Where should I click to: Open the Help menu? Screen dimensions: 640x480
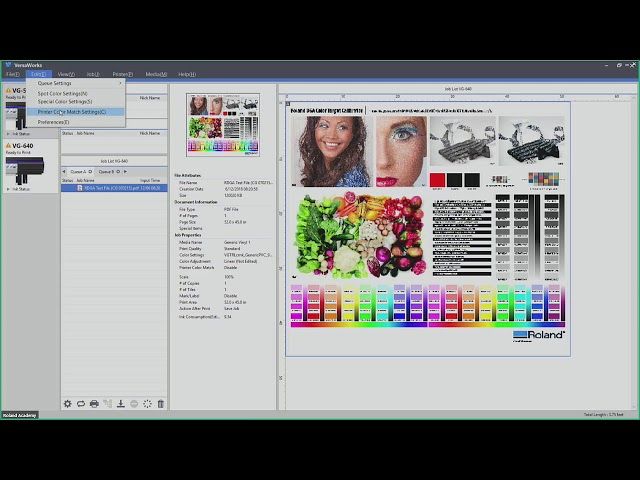pos(186,74)
